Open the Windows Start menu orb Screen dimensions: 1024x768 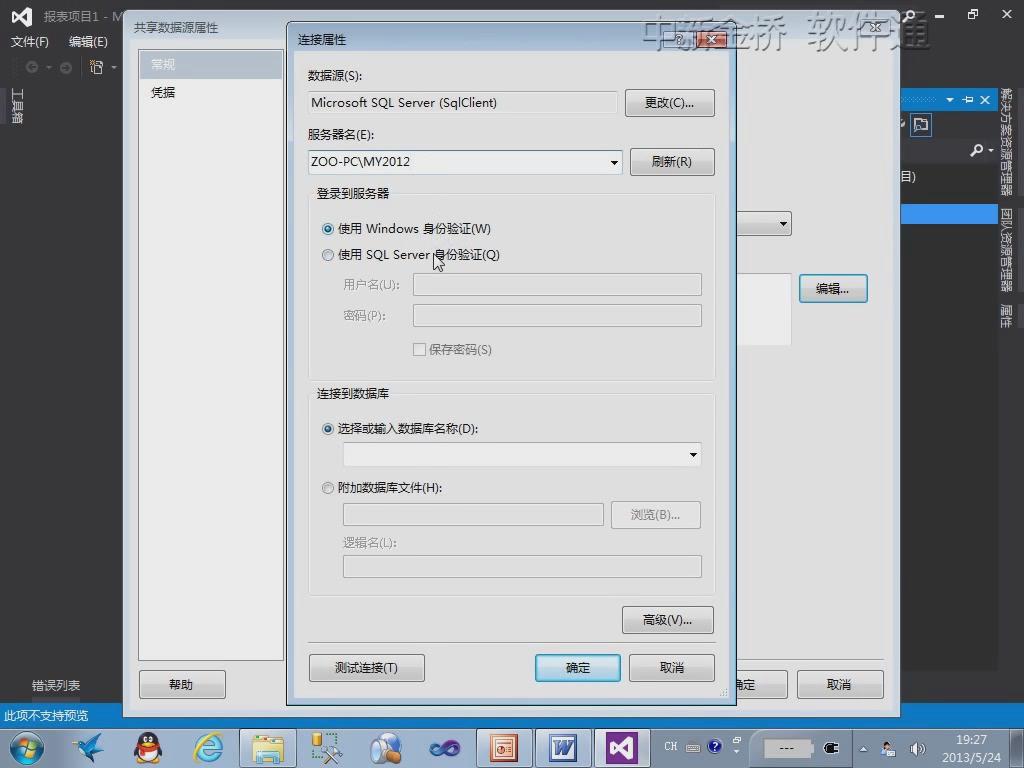[27, 748]
